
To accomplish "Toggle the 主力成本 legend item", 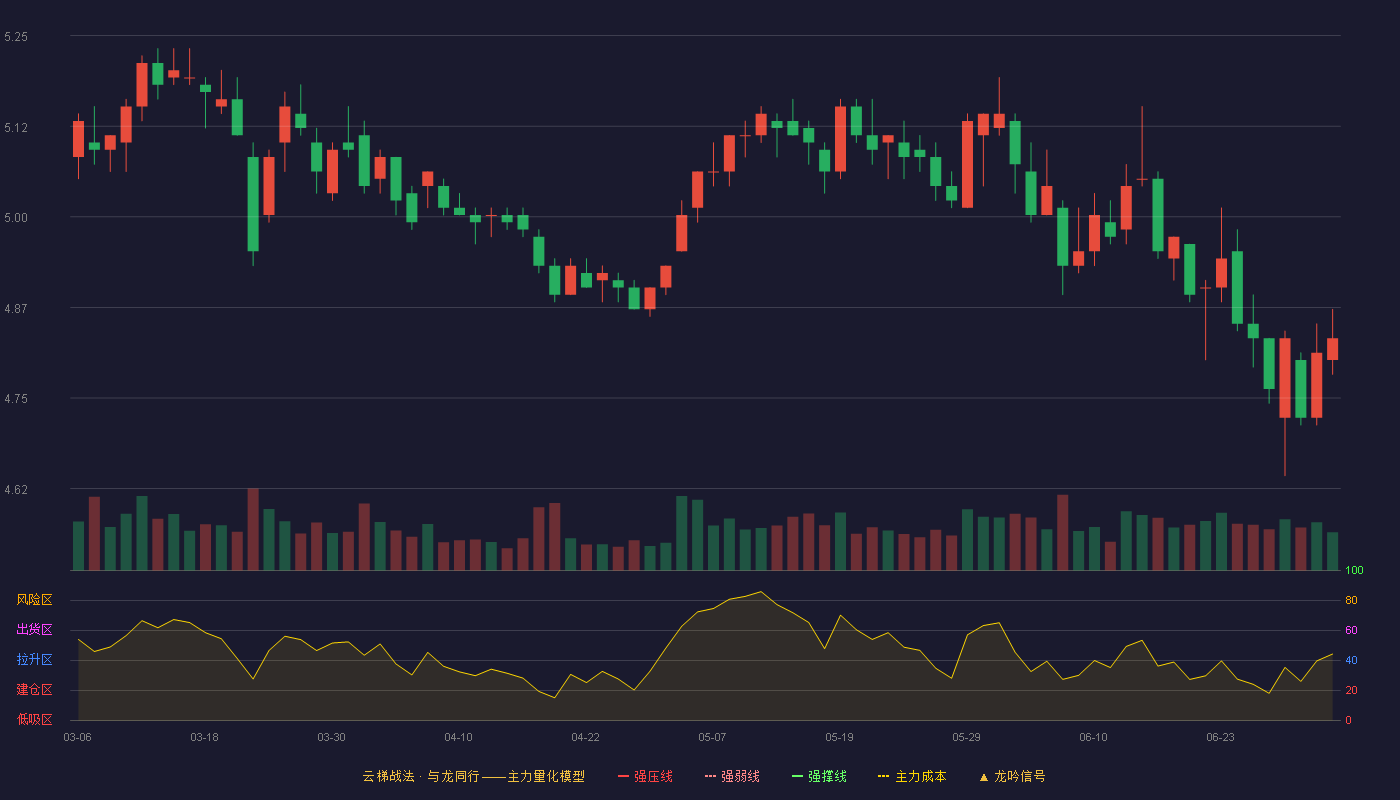I will click(x=912, y=776).
